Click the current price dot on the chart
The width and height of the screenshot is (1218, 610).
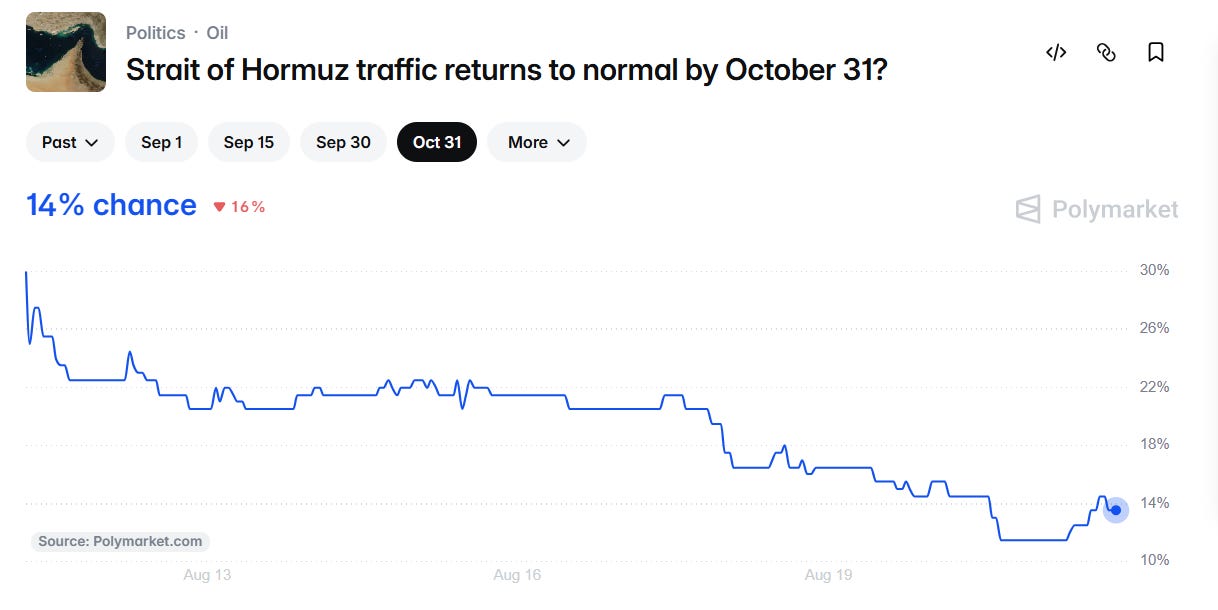[x=1116, y=510]
